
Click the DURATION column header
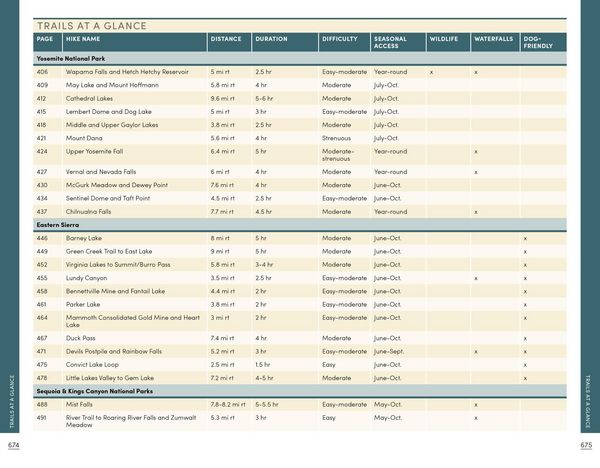pyautogui.click(x=271, y=39)
